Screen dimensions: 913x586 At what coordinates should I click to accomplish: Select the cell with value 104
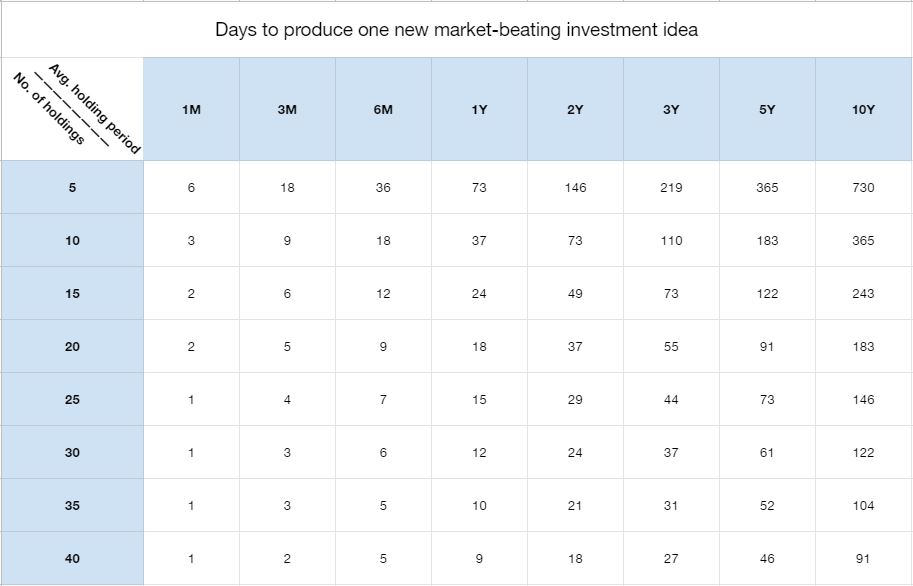pyautogui.click(x=864, y=506)
